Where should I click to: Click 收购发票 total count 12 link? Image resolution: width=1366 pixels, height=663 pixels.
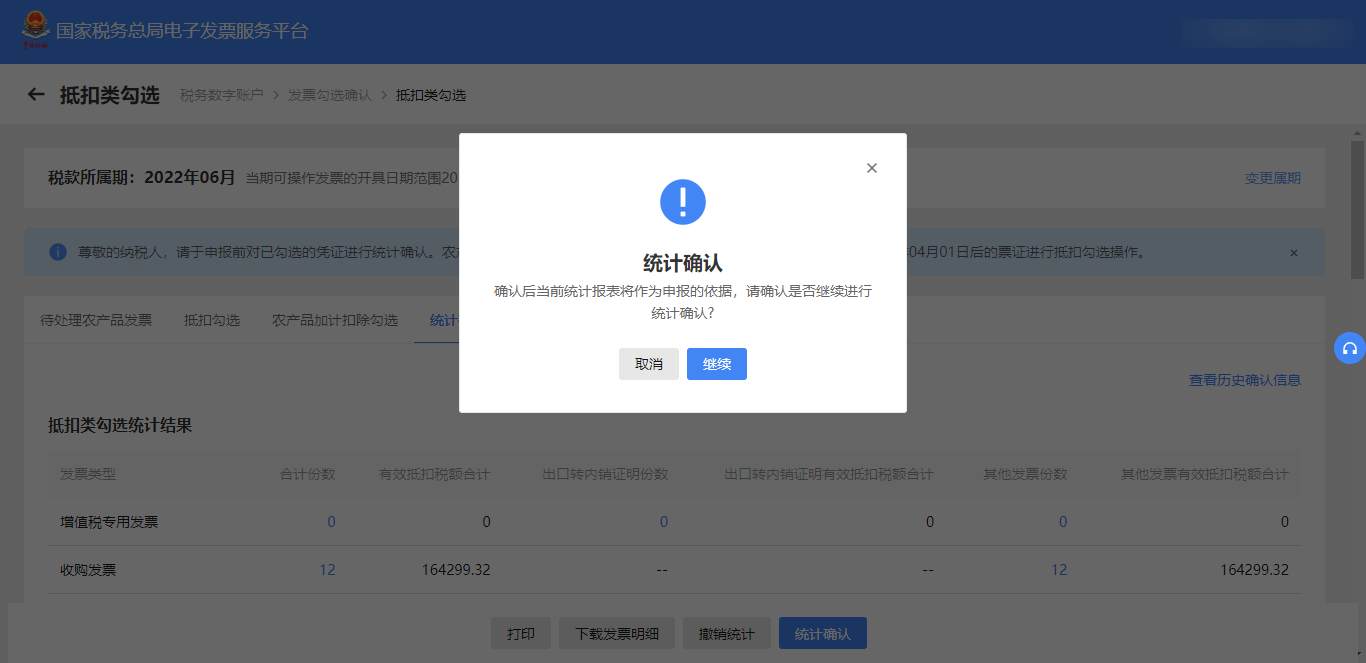(327, 570)
